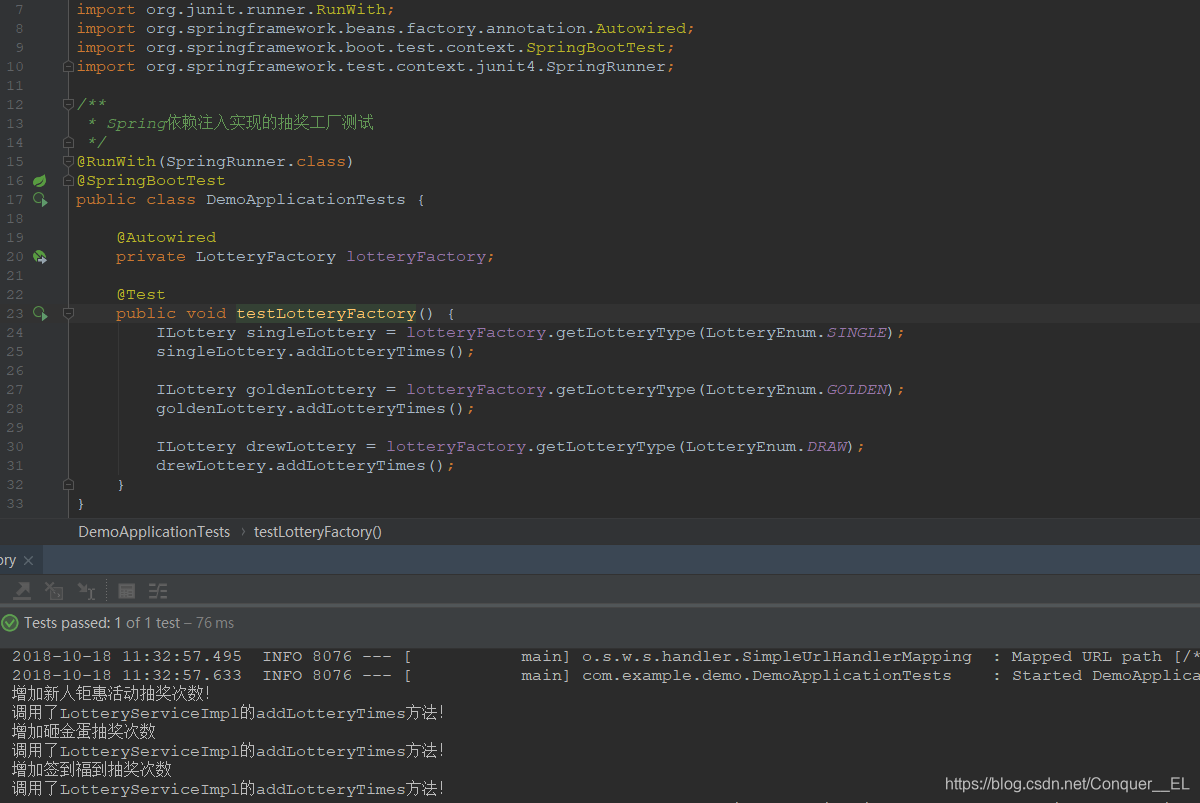
Task: Click the Javadoc comment 'Spring依赖注入实现的抽奖工厂测试'
Action: click(240, 124)
